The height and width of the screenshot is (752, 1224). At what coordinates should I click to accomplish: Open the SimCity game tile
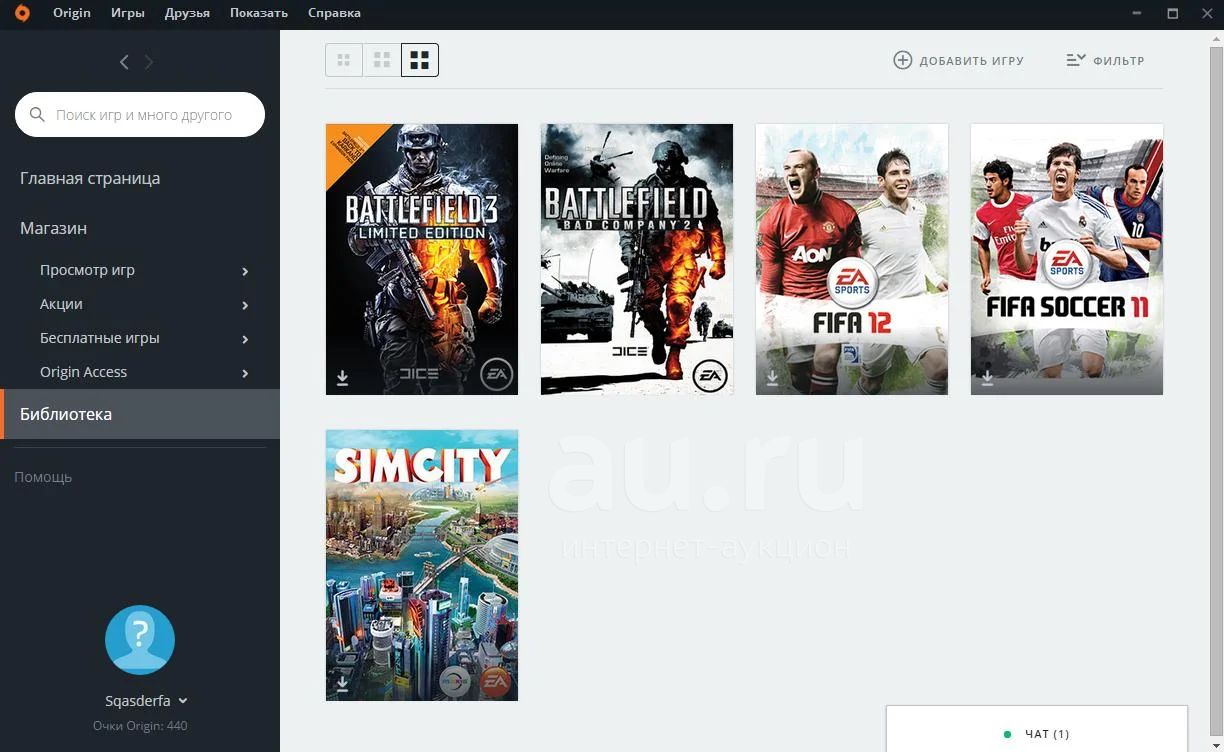[x=422, y=565]
